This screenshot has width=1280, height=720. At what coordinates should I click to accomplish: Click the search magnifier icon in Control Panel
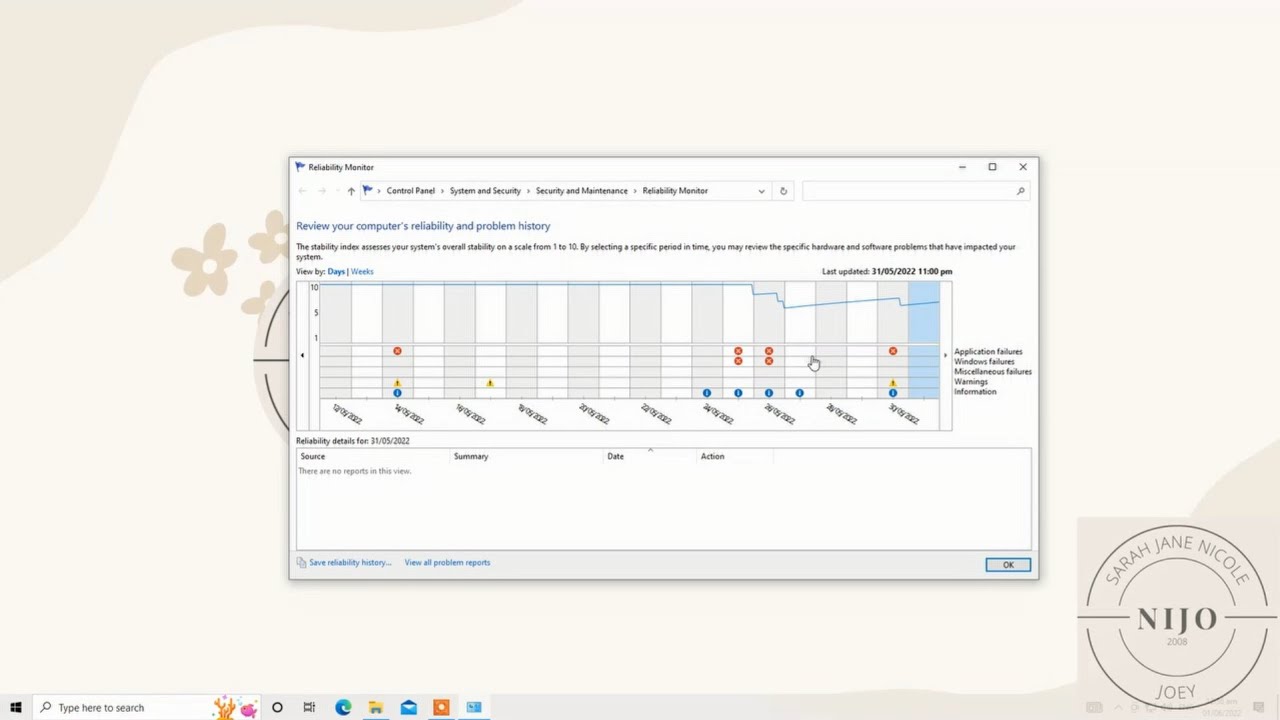click(1020, 191)
